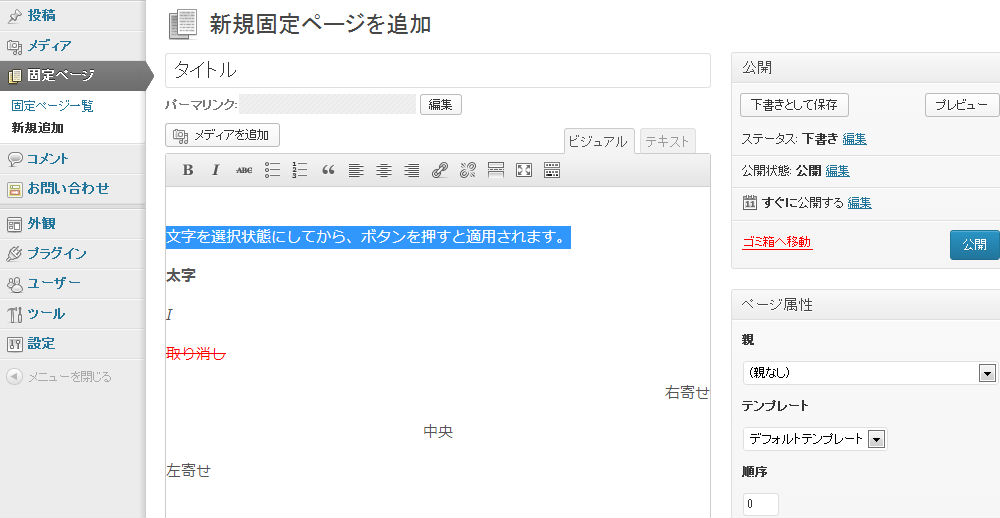
Task: Open 固定ページ menu in sidebar
Action: click(x=73, y=75)
